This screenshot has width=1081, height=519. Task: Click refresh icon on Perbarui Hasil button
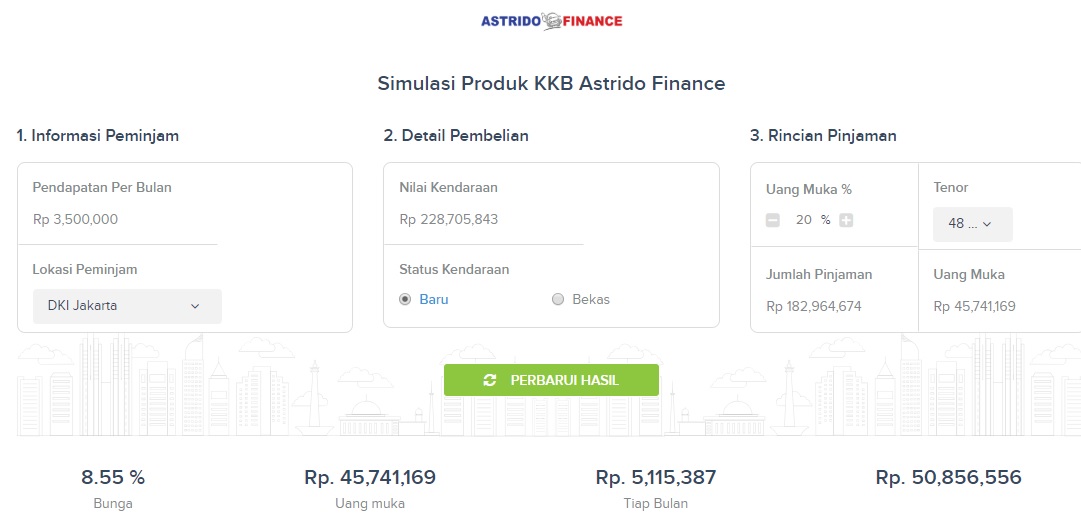point(490,380)
